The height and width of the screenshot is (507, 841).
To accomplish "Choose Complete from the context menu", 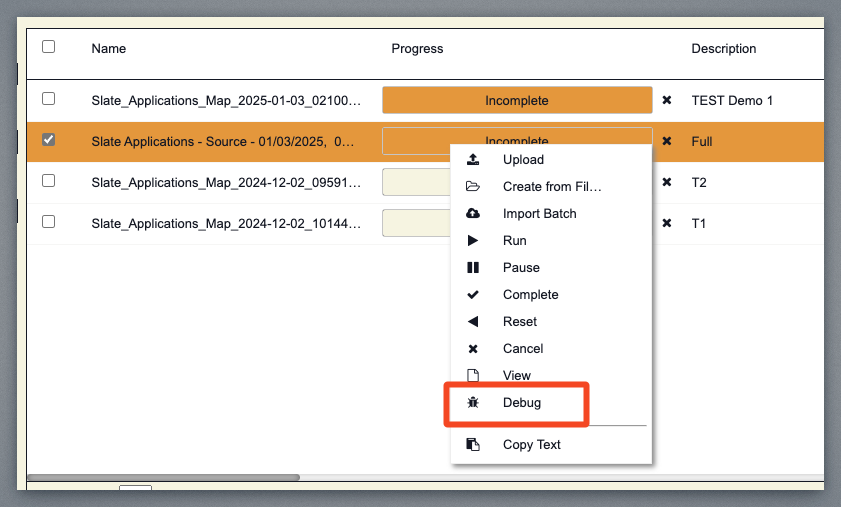I will tap(530, 295).
